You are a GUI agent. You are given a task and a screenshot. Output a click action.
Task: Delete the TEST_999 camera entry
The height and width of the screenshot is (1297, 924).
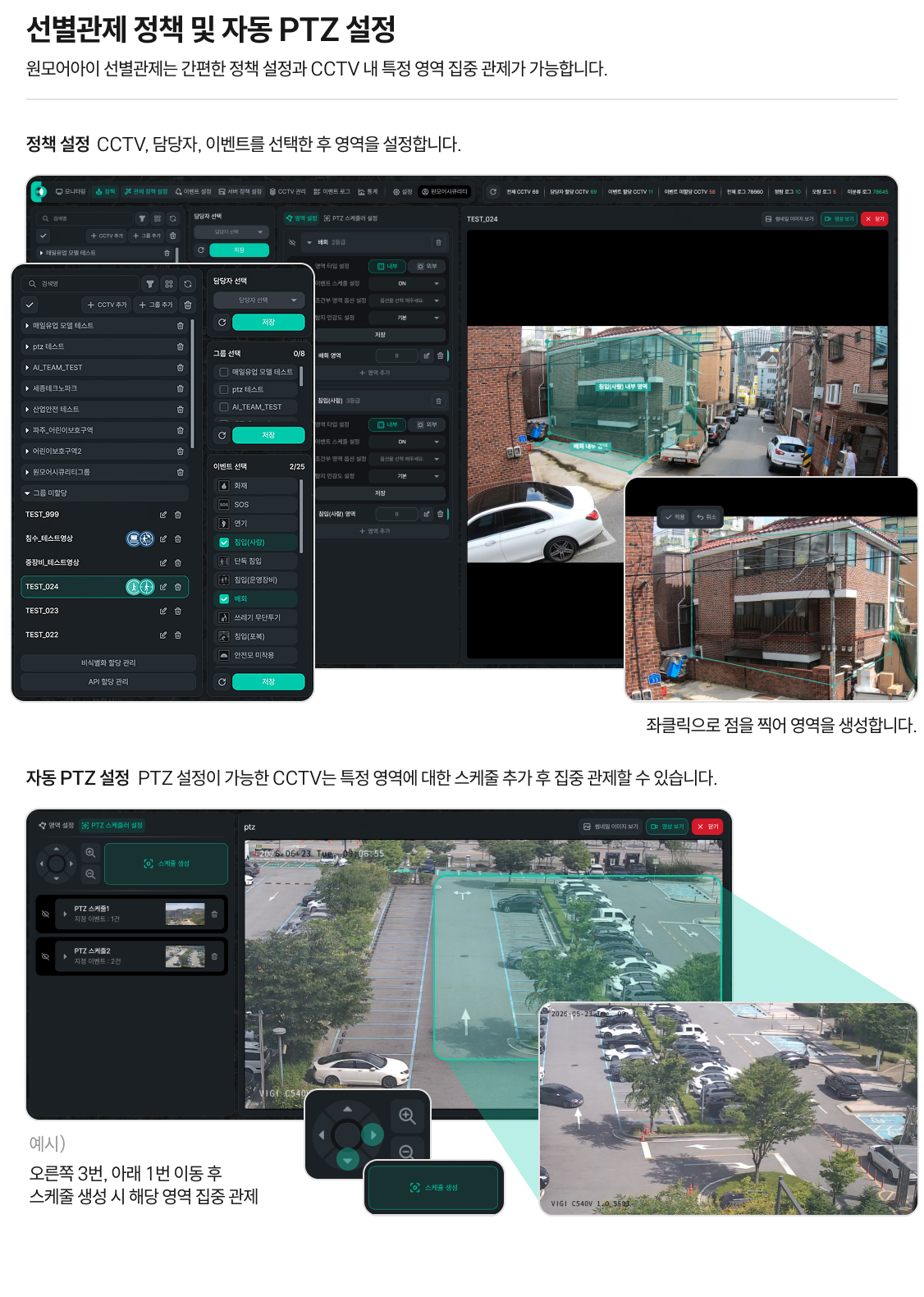178,515
